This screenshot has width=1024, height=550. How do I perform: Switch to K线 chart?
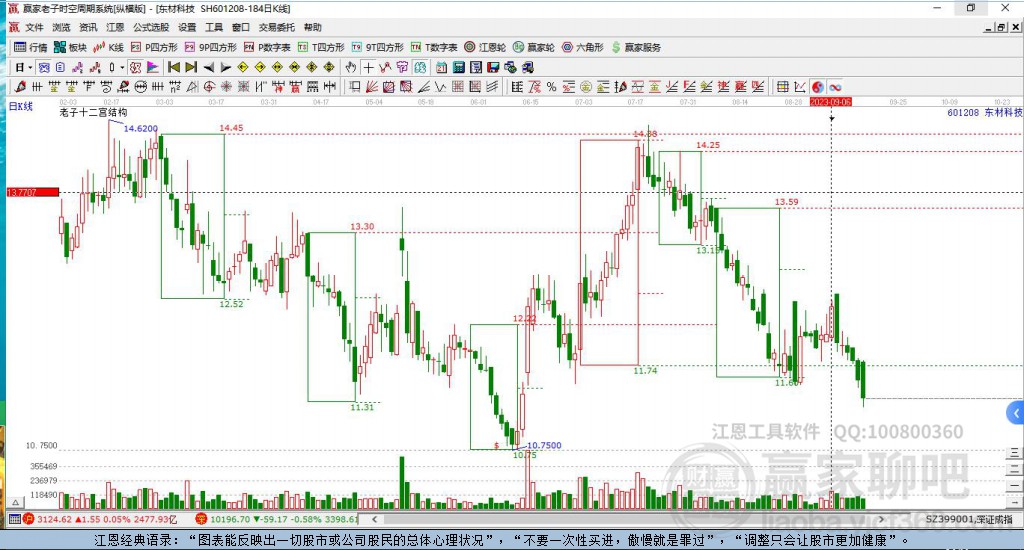click(108, 47)
